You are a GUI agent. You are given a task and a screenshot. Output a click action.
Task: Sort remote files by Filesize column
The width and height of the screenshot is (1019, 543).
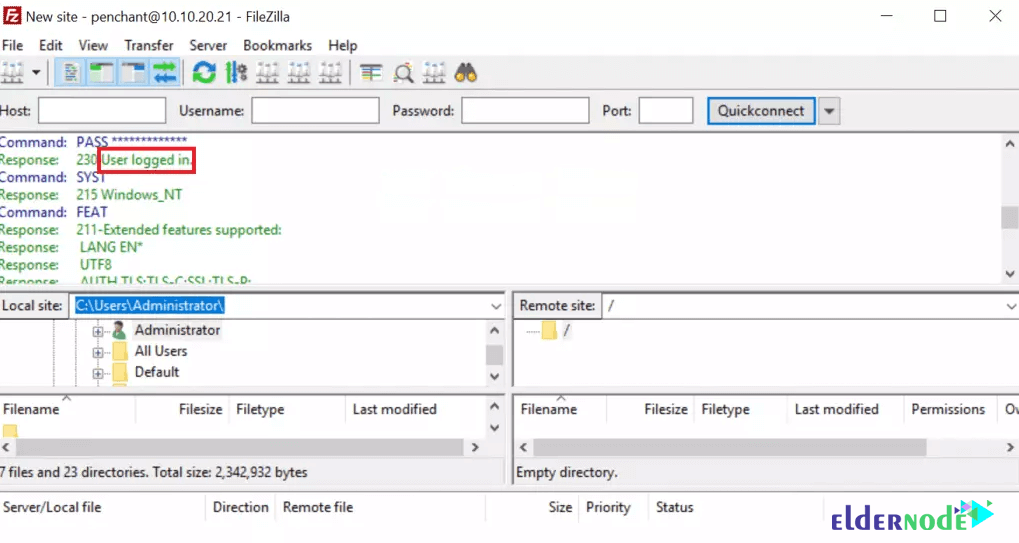pyautogui.click(x=651, y=409)
